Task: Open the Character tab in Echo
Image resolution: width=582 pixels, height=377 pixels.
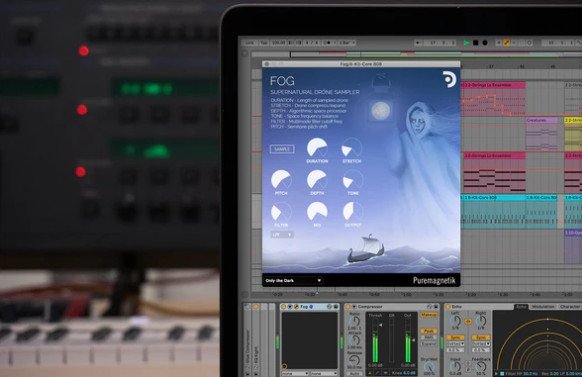Action: coord(569,307)
